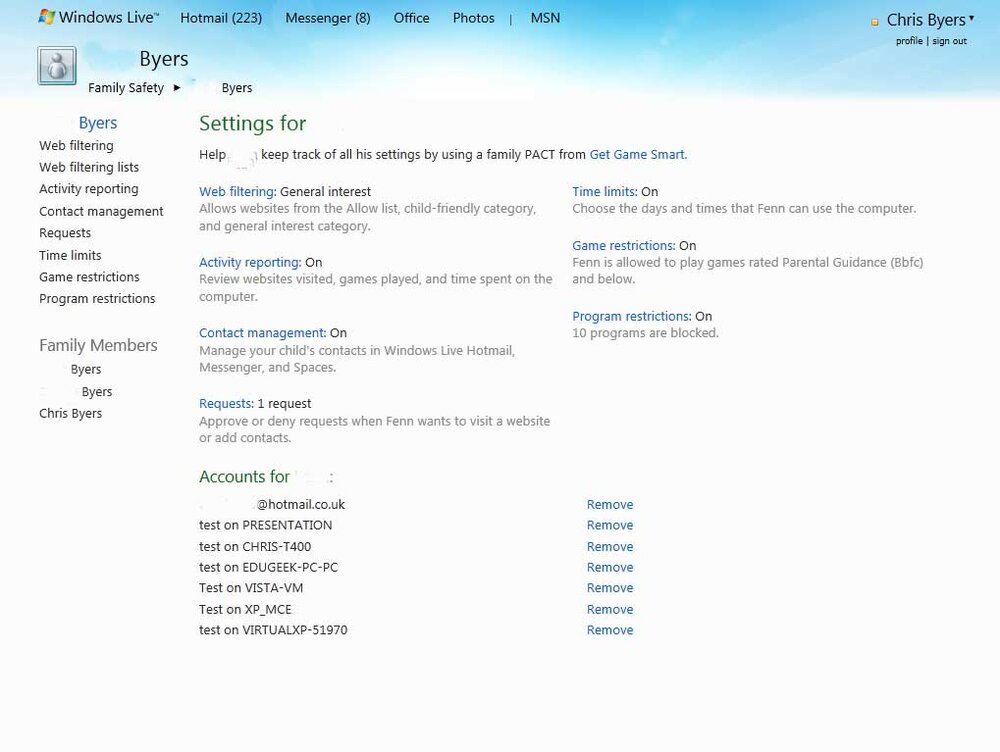Screen dimensions: 1000x752
Task: Open the Game restrictions: settings link
Action: tap(624, 246)
